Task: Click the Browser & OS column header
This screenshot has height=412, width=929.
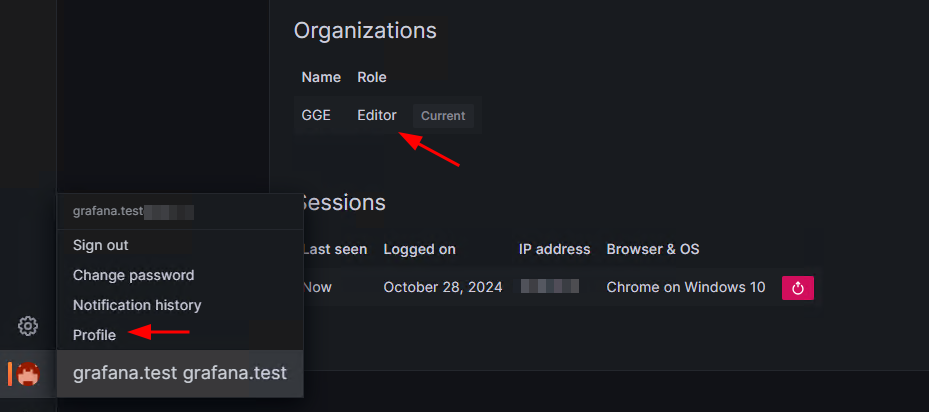Action: coord(653,249)
